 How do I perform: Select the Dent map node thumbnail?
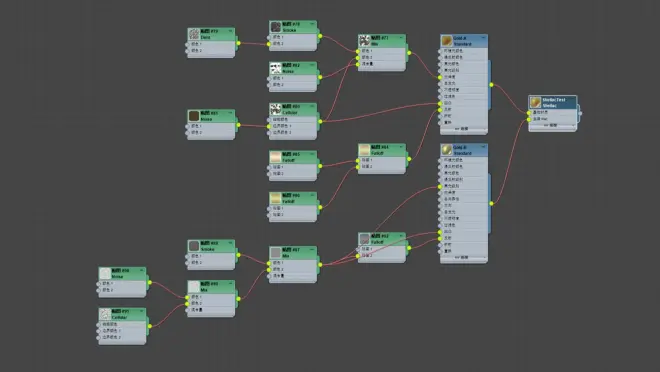click(194, 34)
